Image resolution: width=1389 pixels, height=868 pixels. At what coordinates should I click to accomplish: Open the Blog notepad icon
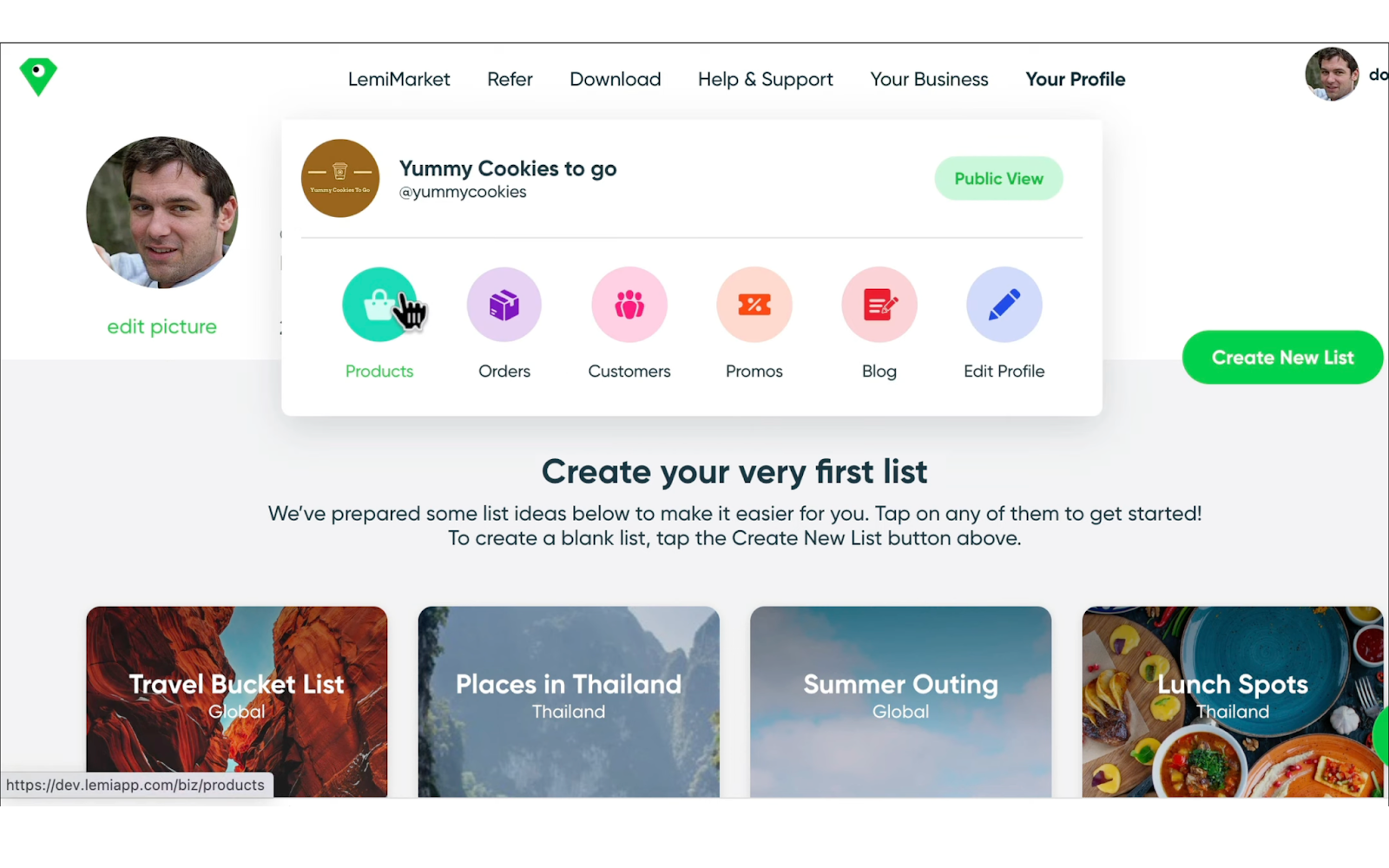879,305
